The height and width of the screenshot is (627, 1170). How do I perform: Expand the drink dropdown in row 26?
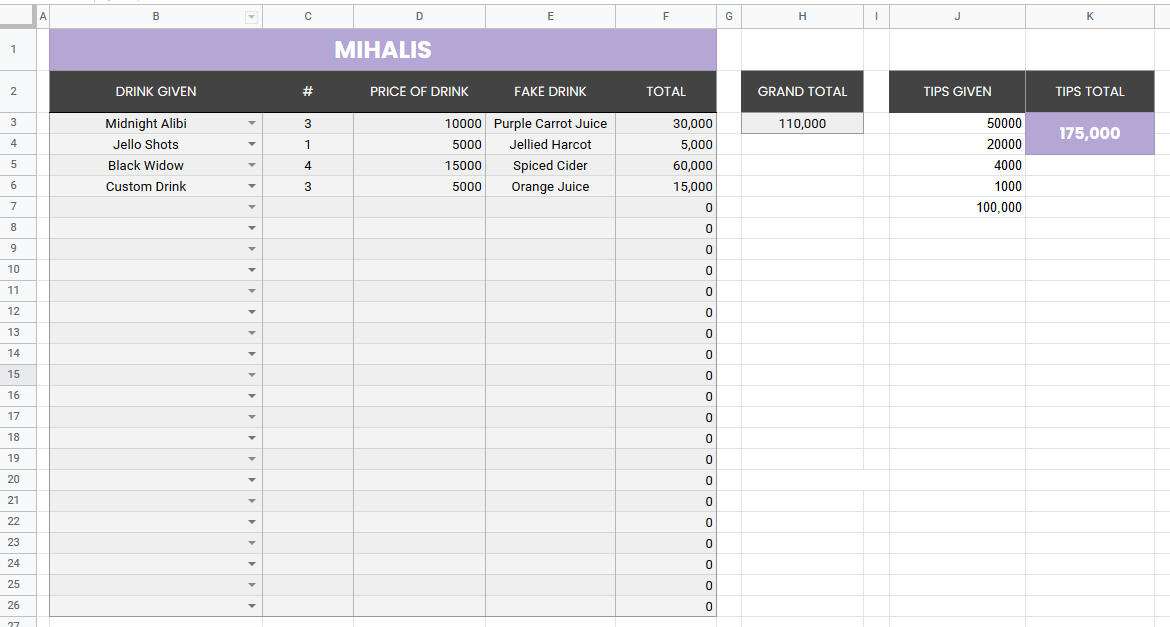(x=252, y=606)
